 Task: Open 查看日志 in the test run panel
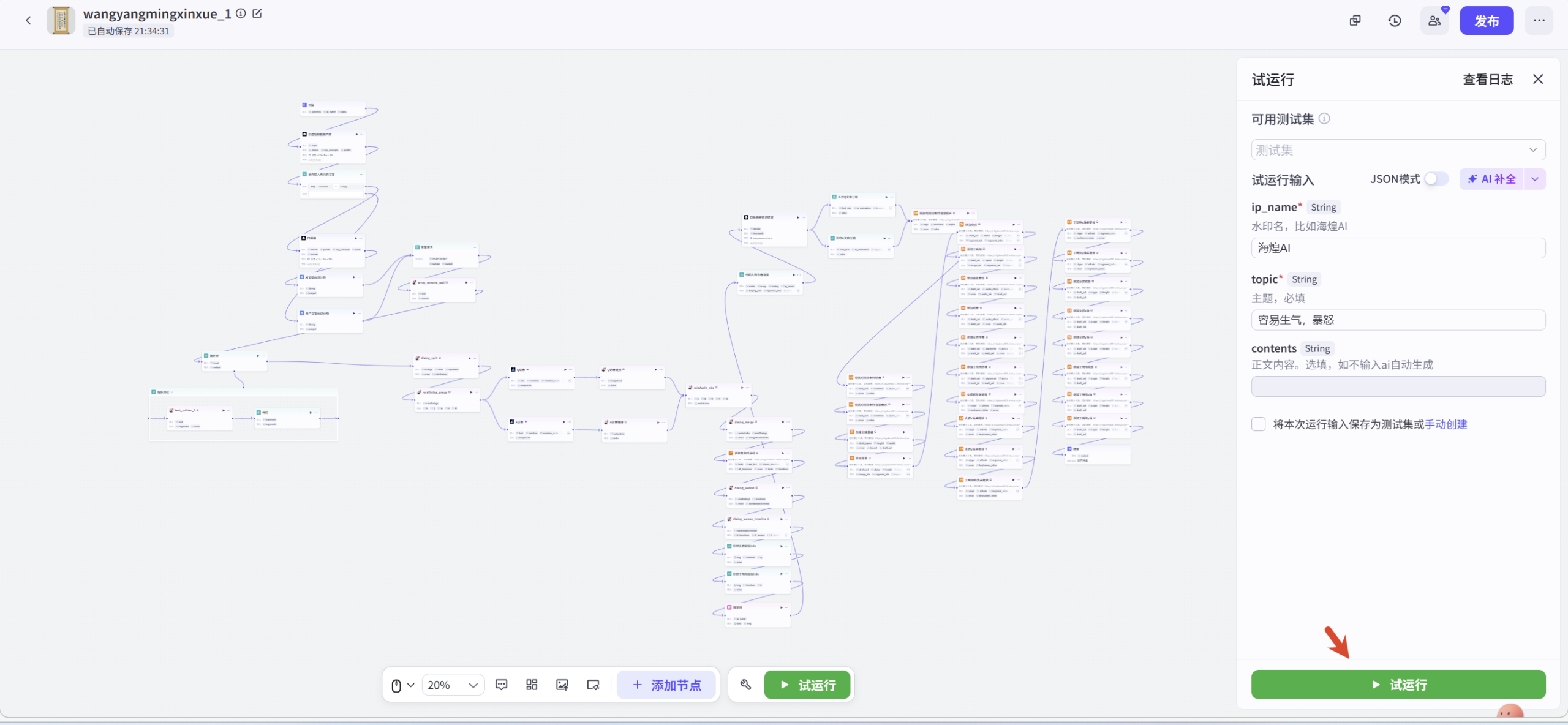(1487, 80)
